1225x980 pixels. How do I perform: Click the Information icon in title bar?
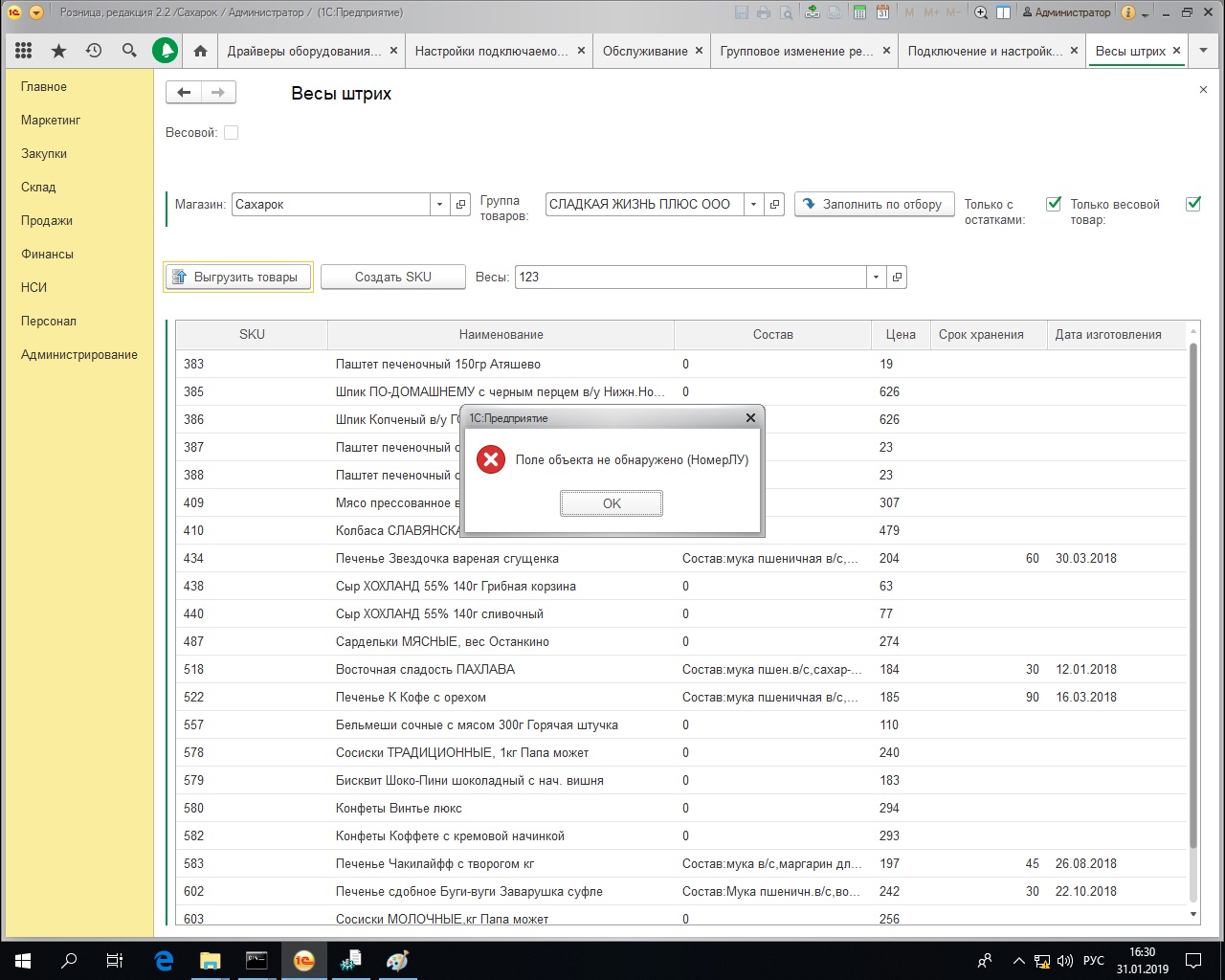(x=1128, y=12)
